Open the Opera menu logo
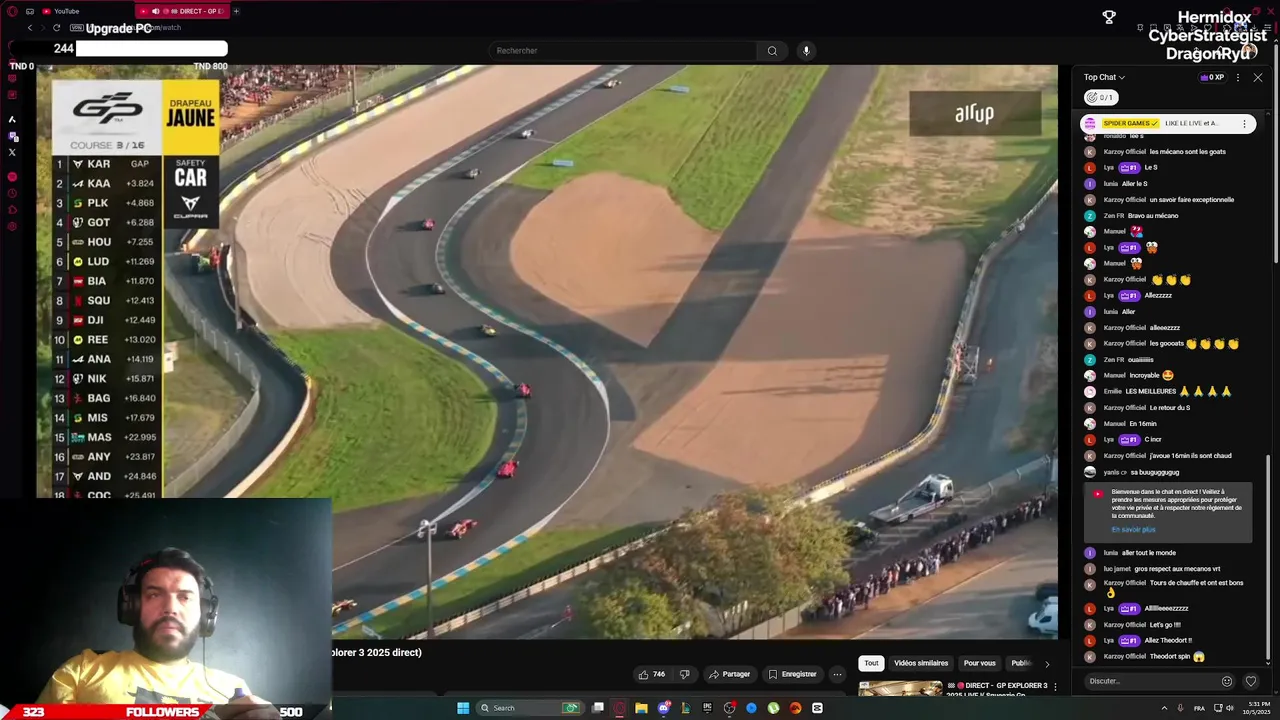Image resolution: width=1280 pixels, height=720 pixels. tap(12, 11)
